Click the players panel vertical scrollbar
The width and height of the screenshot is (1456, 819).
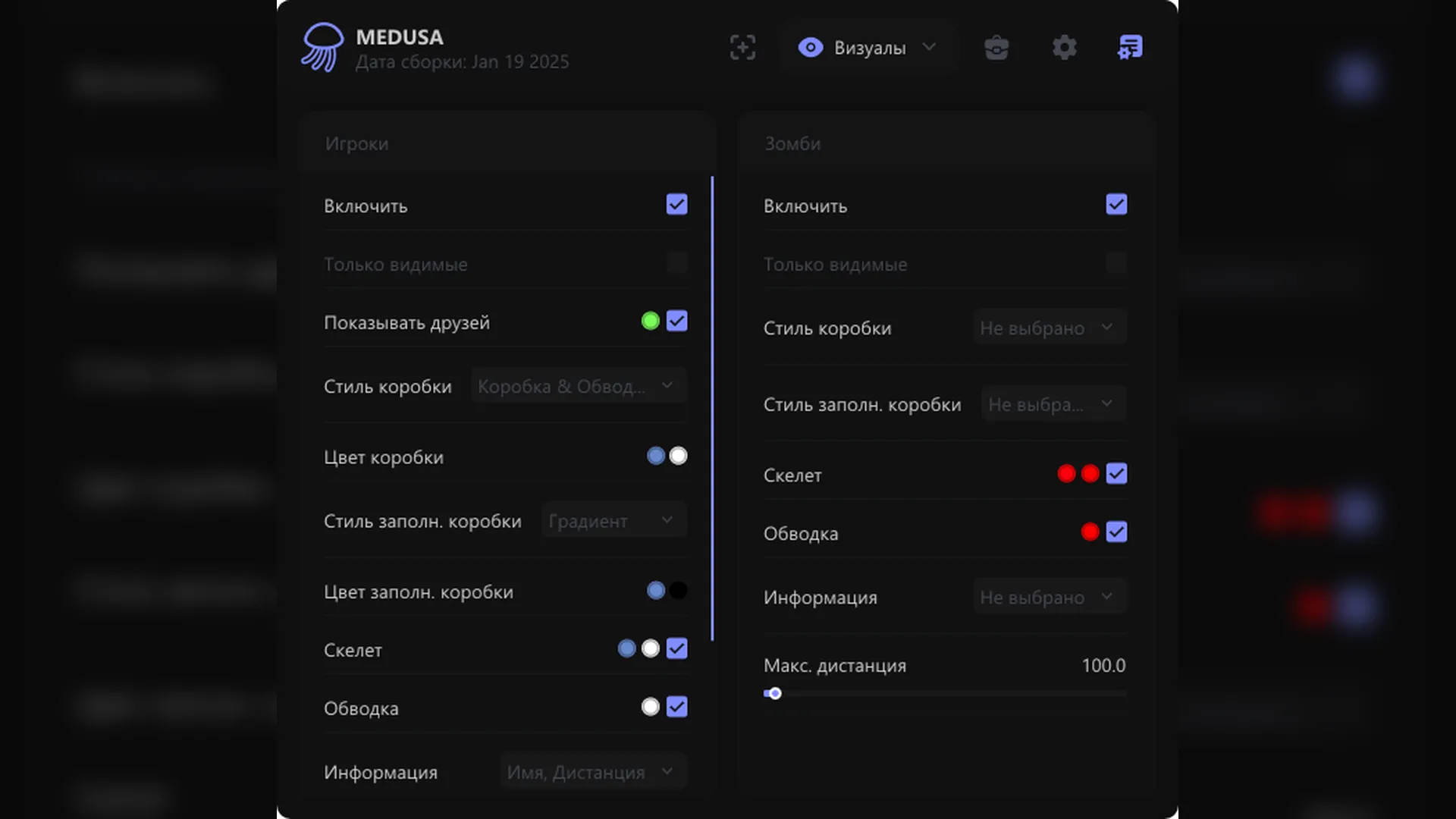tap(712, 409)
